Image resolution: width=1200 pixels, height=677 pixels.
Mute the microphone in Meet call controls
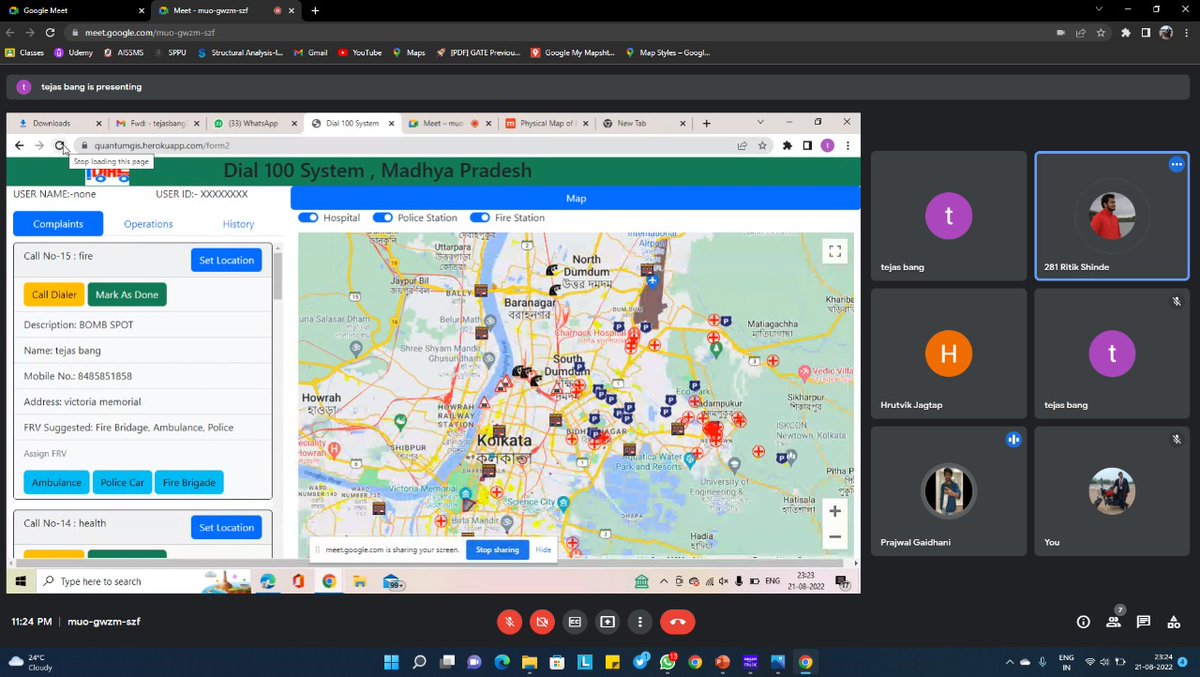[509, 621]
